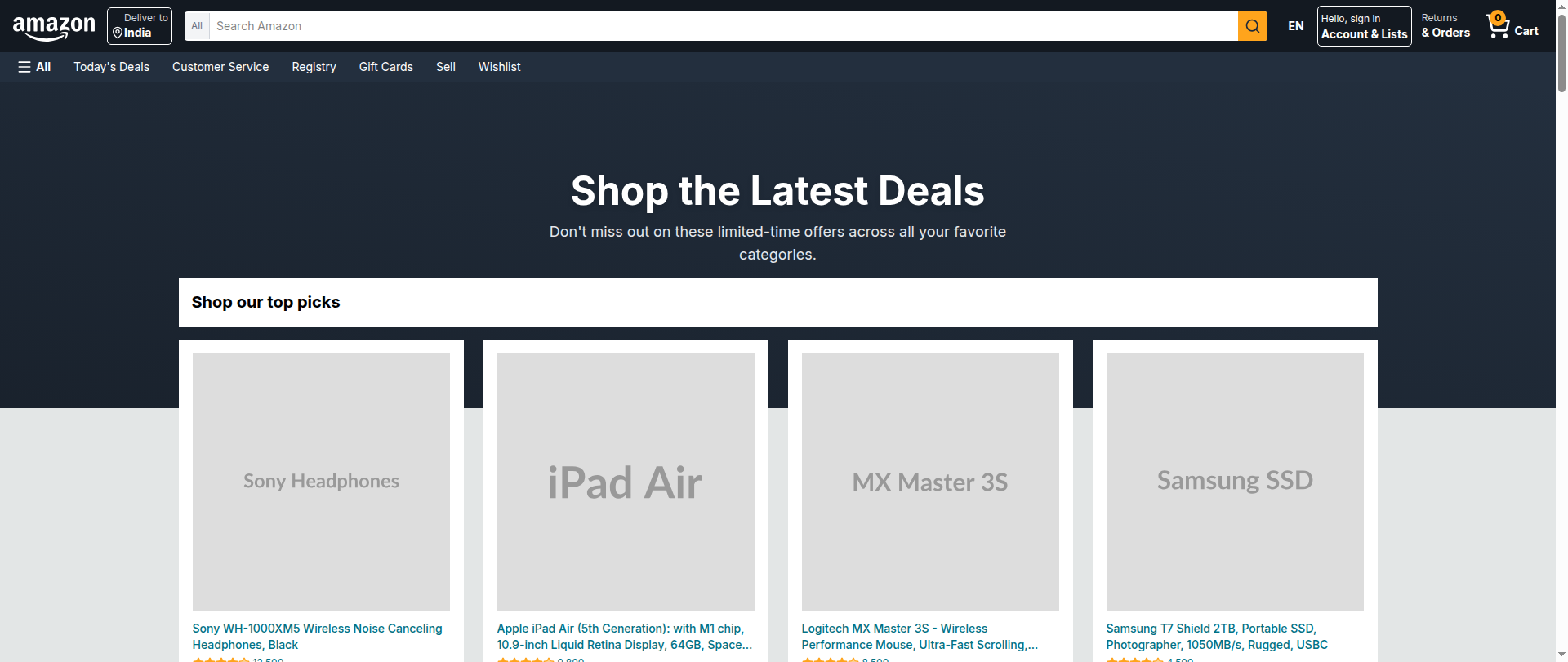Open Gift Cards section
The height and width of the screenshot is (662, 1568).
tap(385, 67)
